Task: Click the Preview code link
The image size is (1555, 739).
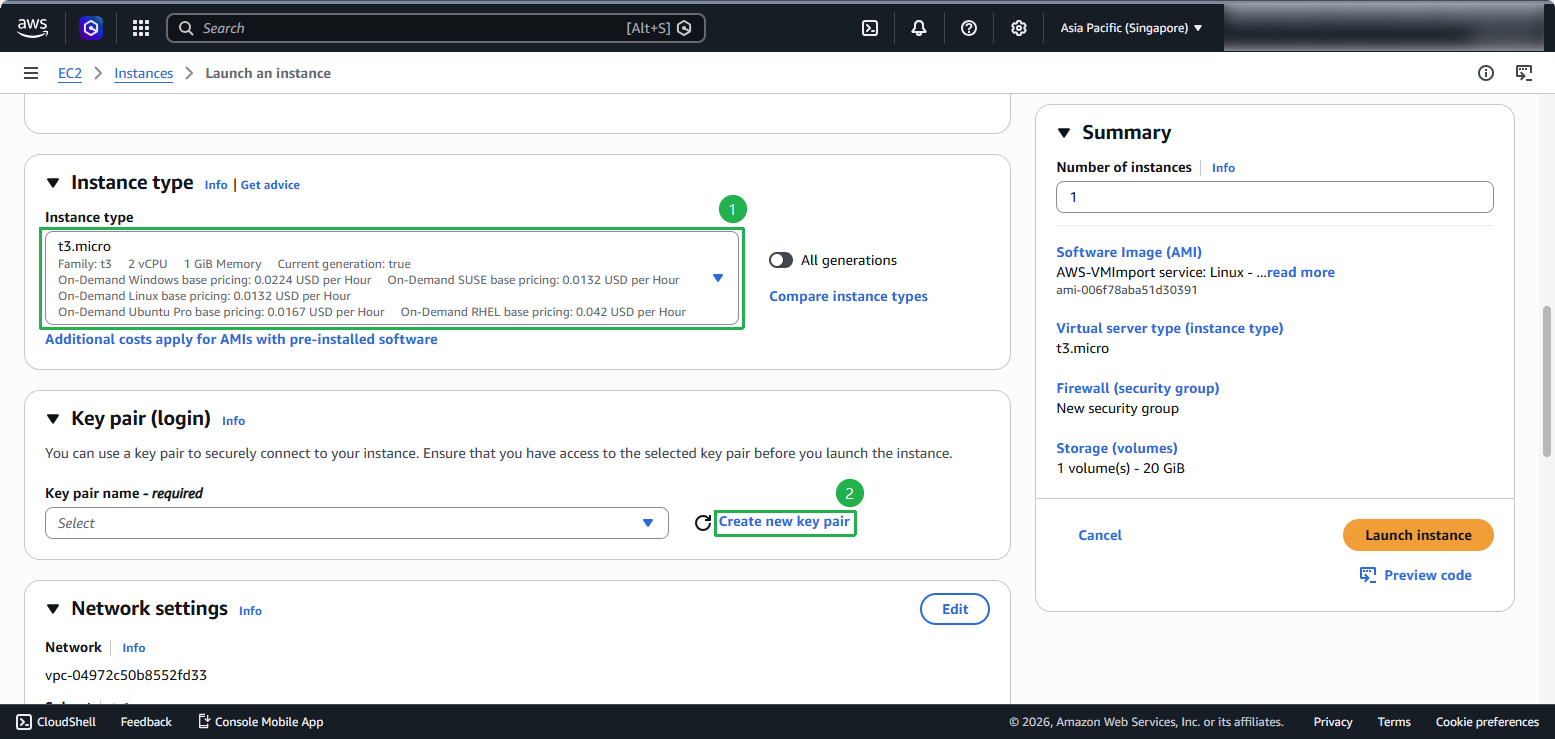Action: [1428, 575]
